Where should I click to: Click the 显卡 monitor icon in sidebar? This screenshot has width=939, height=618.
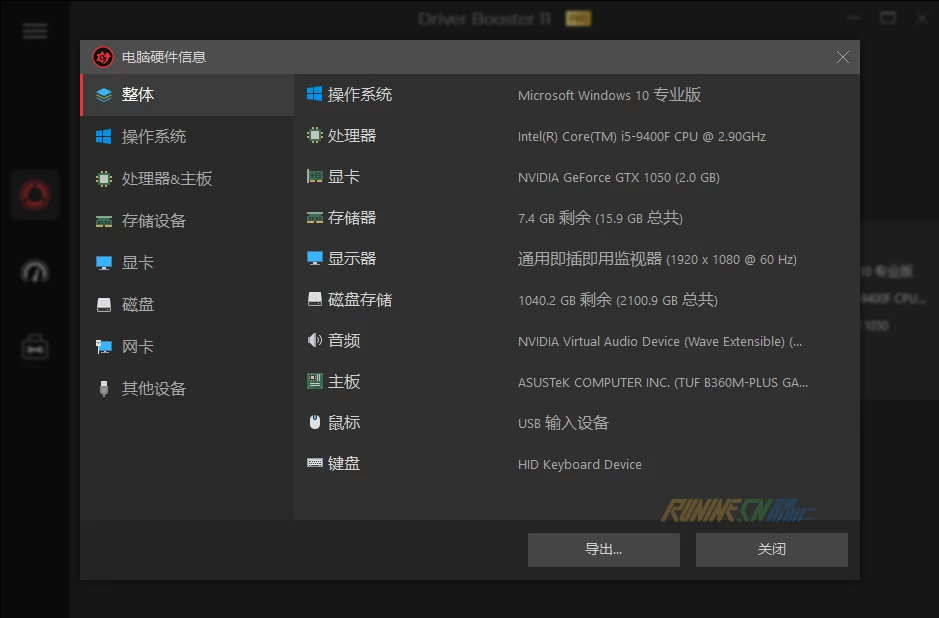click(x=103, y=263)
